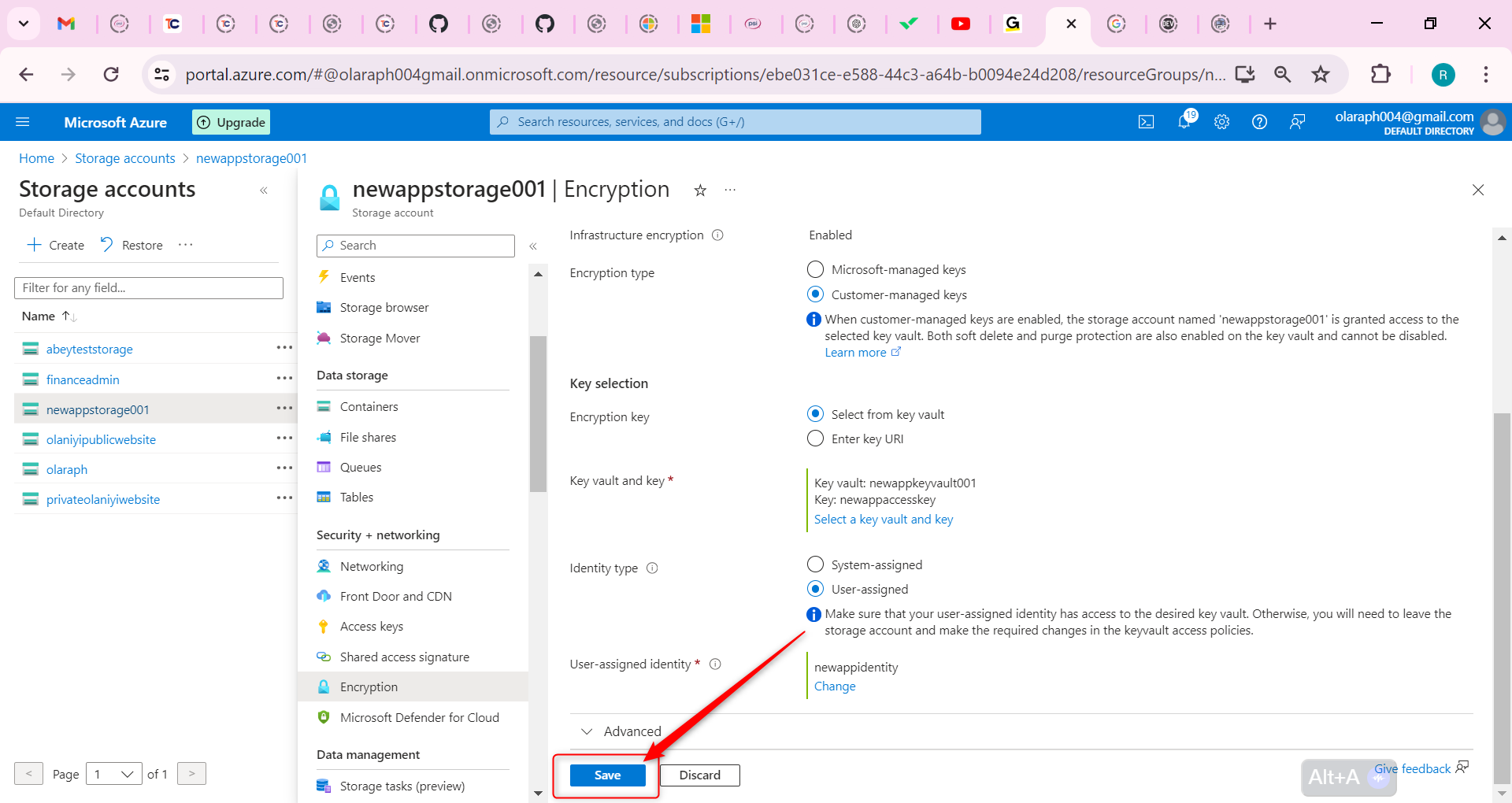1512x803 pixels.
Task: Go to next page of storage accounts
Action: pos(191,774)
